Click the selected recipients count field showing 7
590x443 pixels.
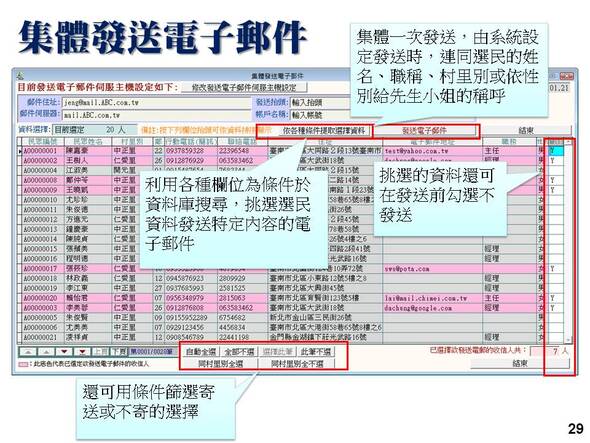[x=545, y=351]
